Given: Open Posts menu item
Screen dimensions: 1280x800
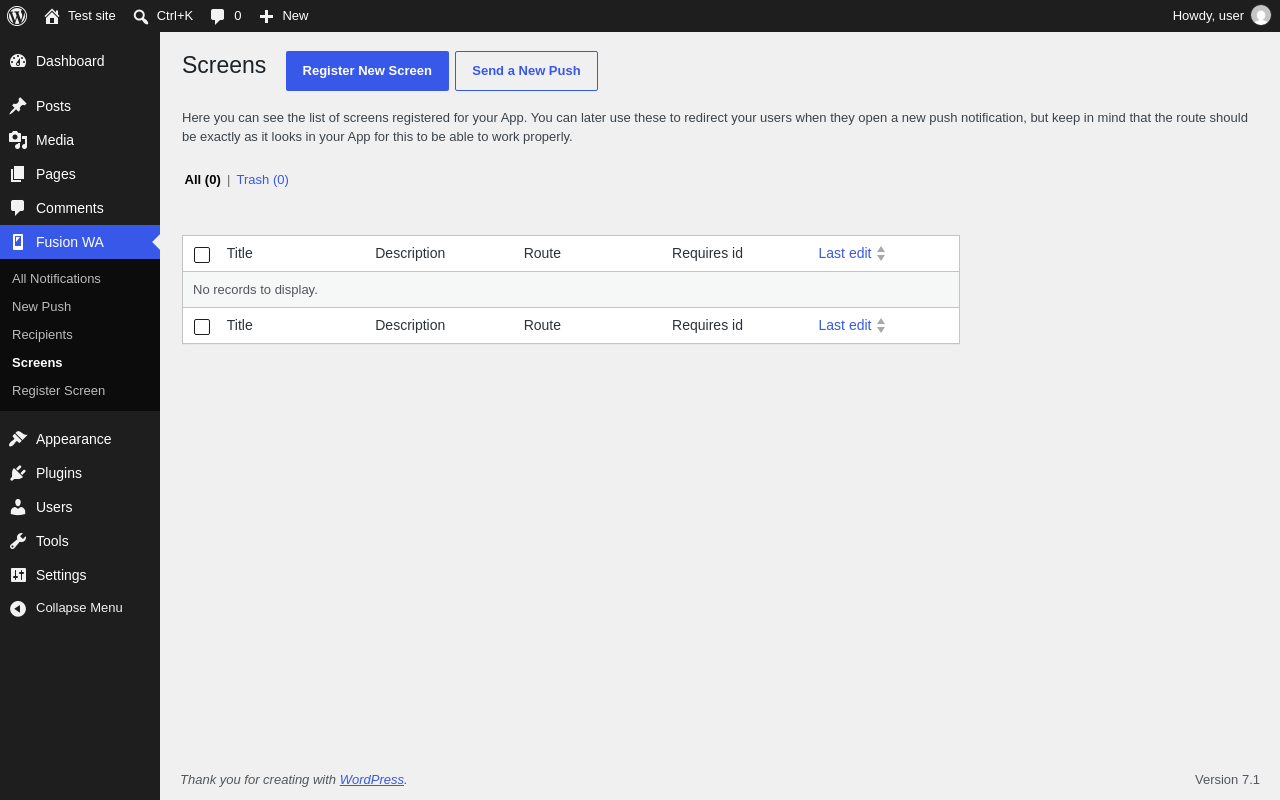Looking at the screenshot, I should click(x=80, y=106).
